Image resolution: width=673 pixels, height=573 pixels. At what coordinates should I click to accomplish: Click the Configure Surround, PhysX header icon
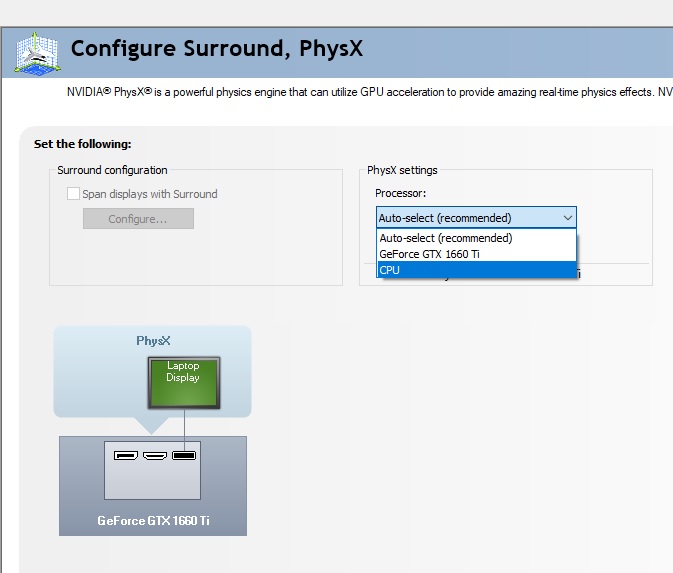pos(37,53)
